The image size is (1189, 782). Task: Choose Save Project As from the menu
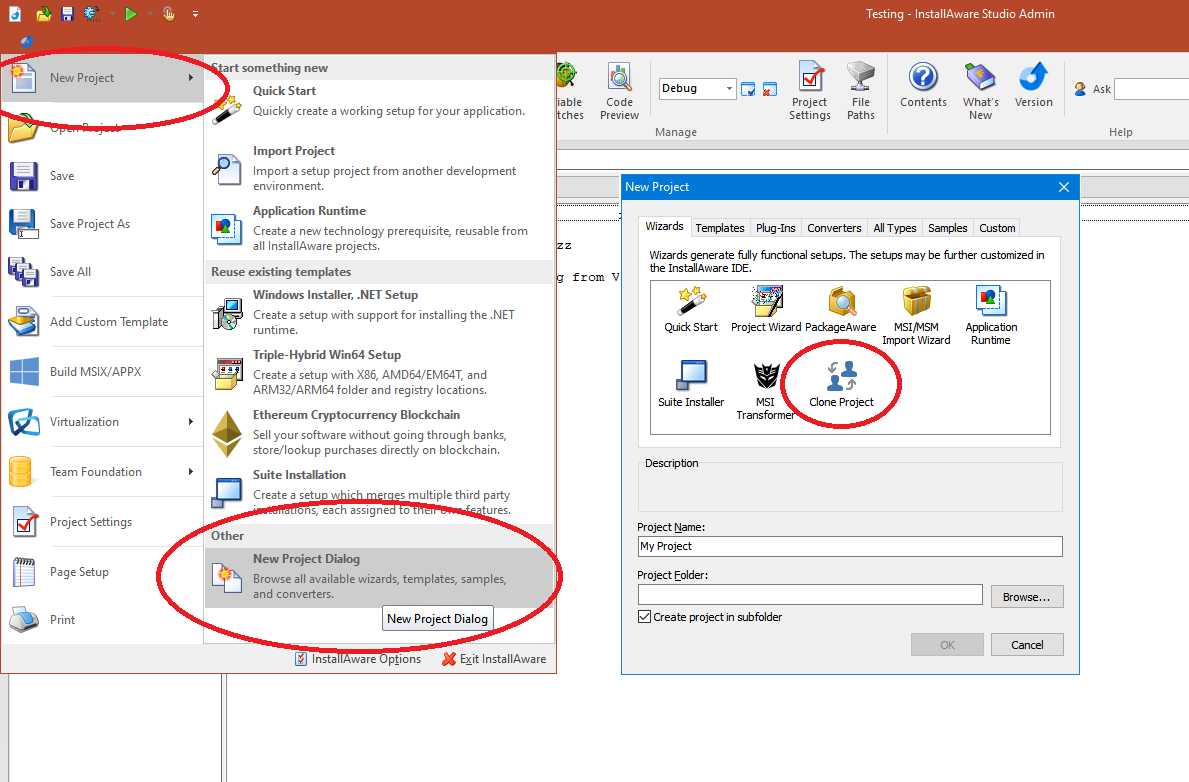point(102,224)
